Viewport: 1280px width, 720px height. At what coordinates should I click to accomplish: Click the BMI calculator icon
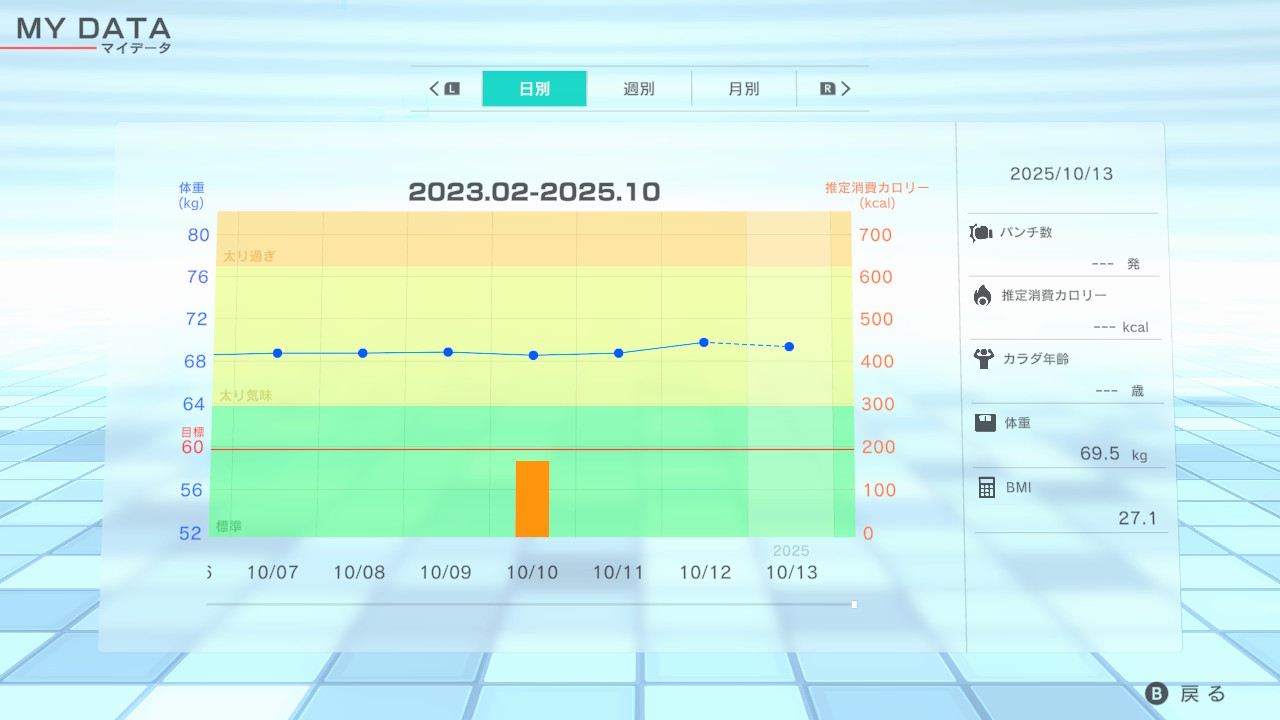987,487
